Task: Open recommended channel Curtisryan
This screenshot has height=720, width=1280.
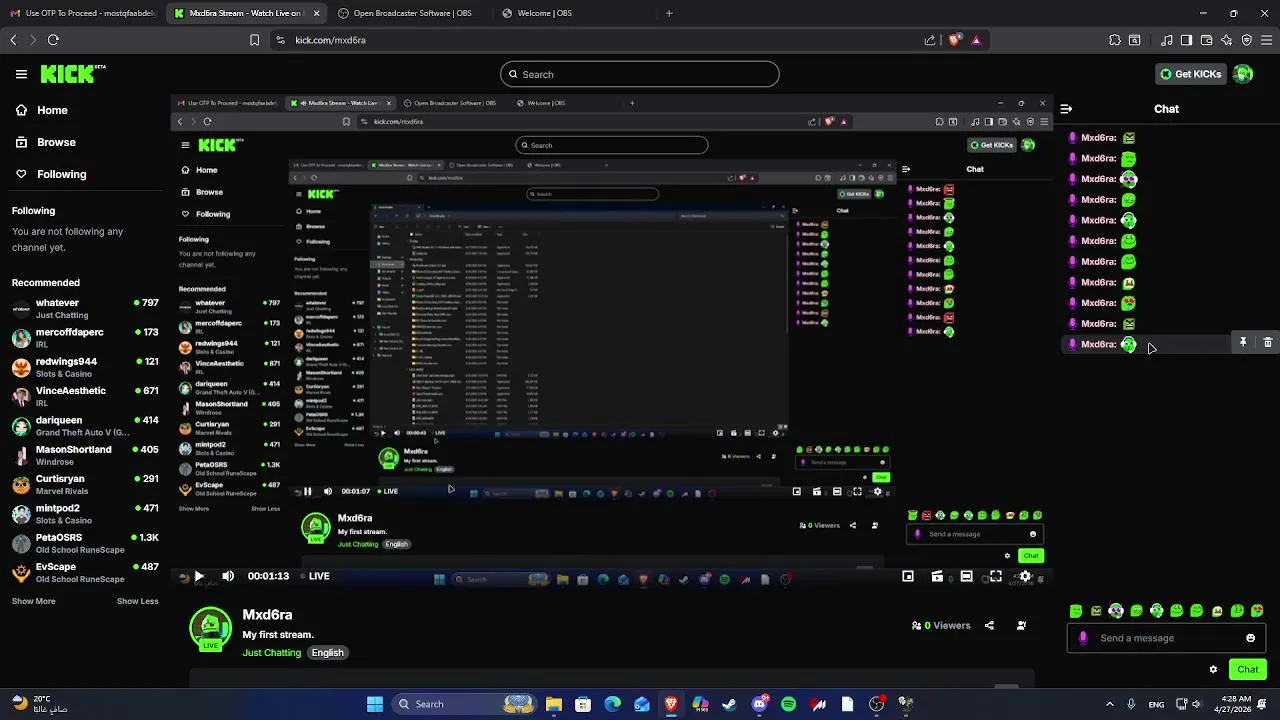Action: click(x=85, y=484)
